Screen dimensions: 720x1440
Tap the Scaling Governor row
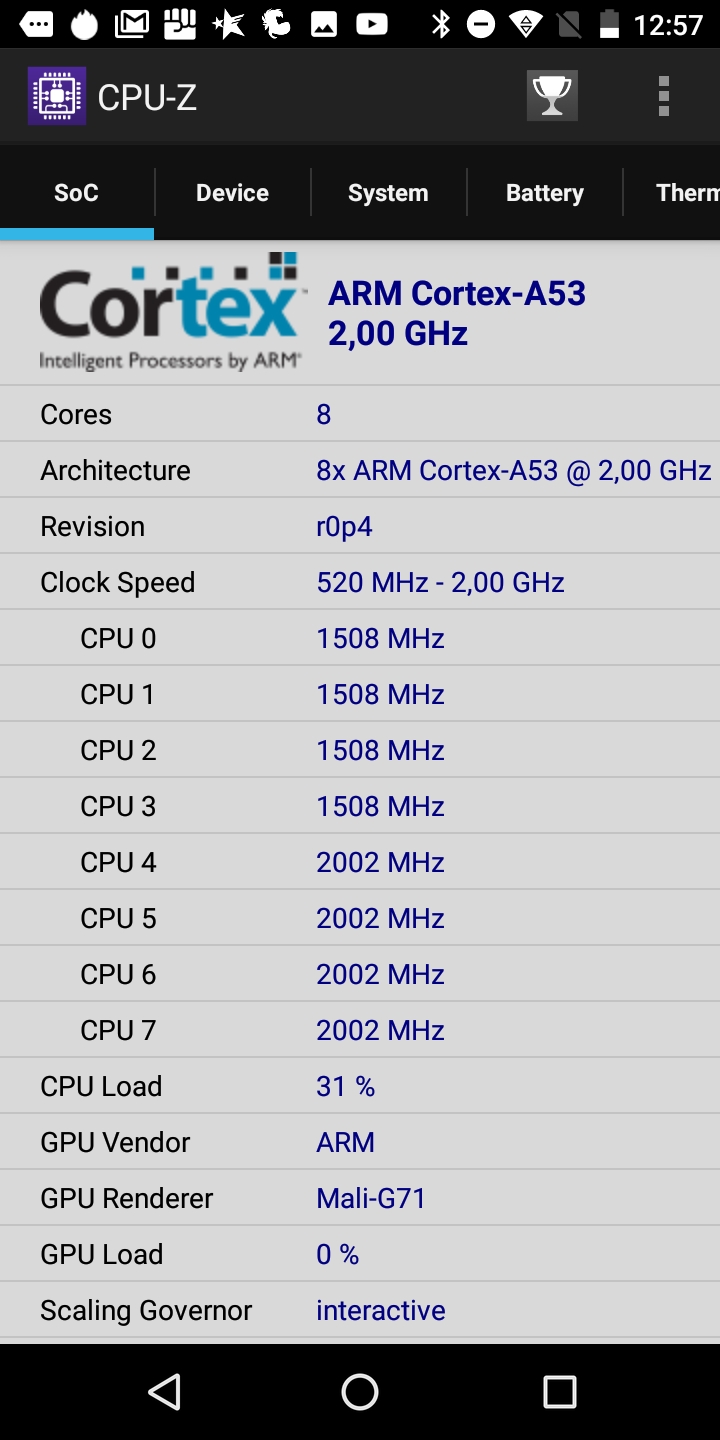click(x=360, y=1310)
